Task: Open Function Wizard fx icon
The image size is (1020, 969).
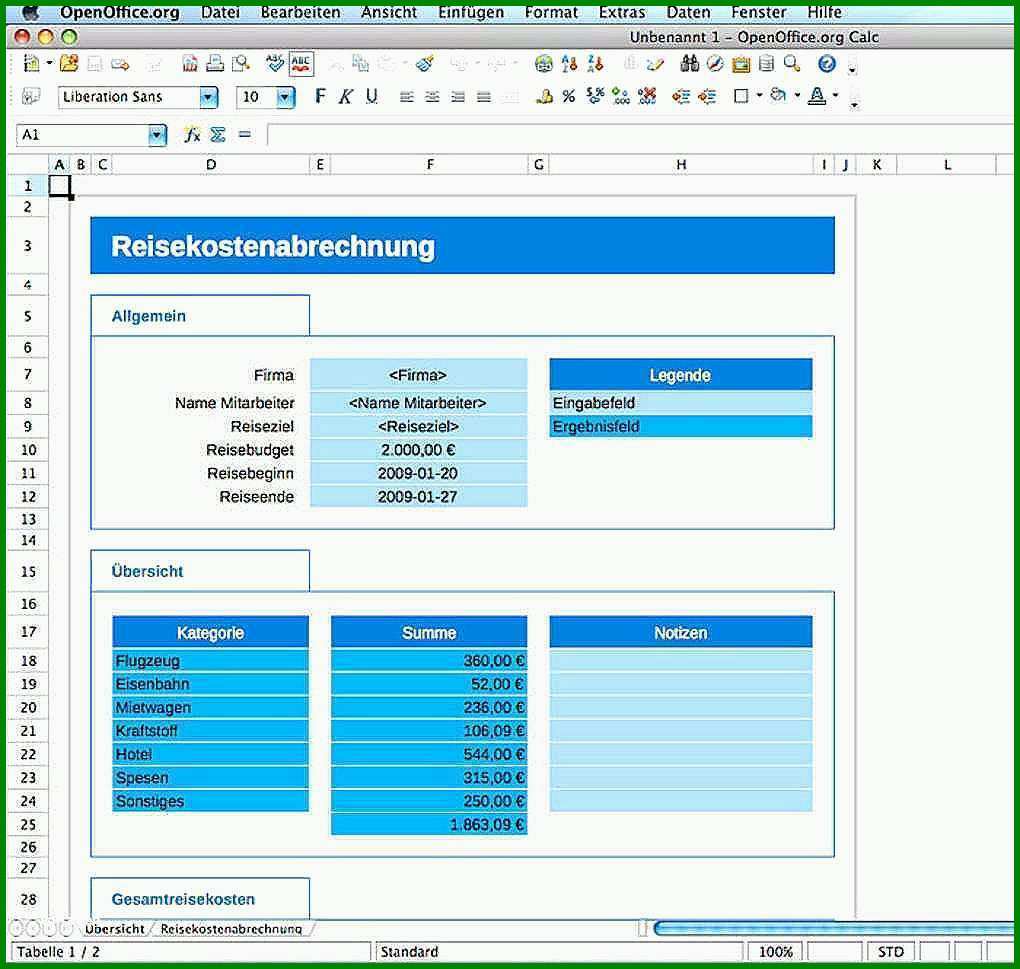Action: 192,135
